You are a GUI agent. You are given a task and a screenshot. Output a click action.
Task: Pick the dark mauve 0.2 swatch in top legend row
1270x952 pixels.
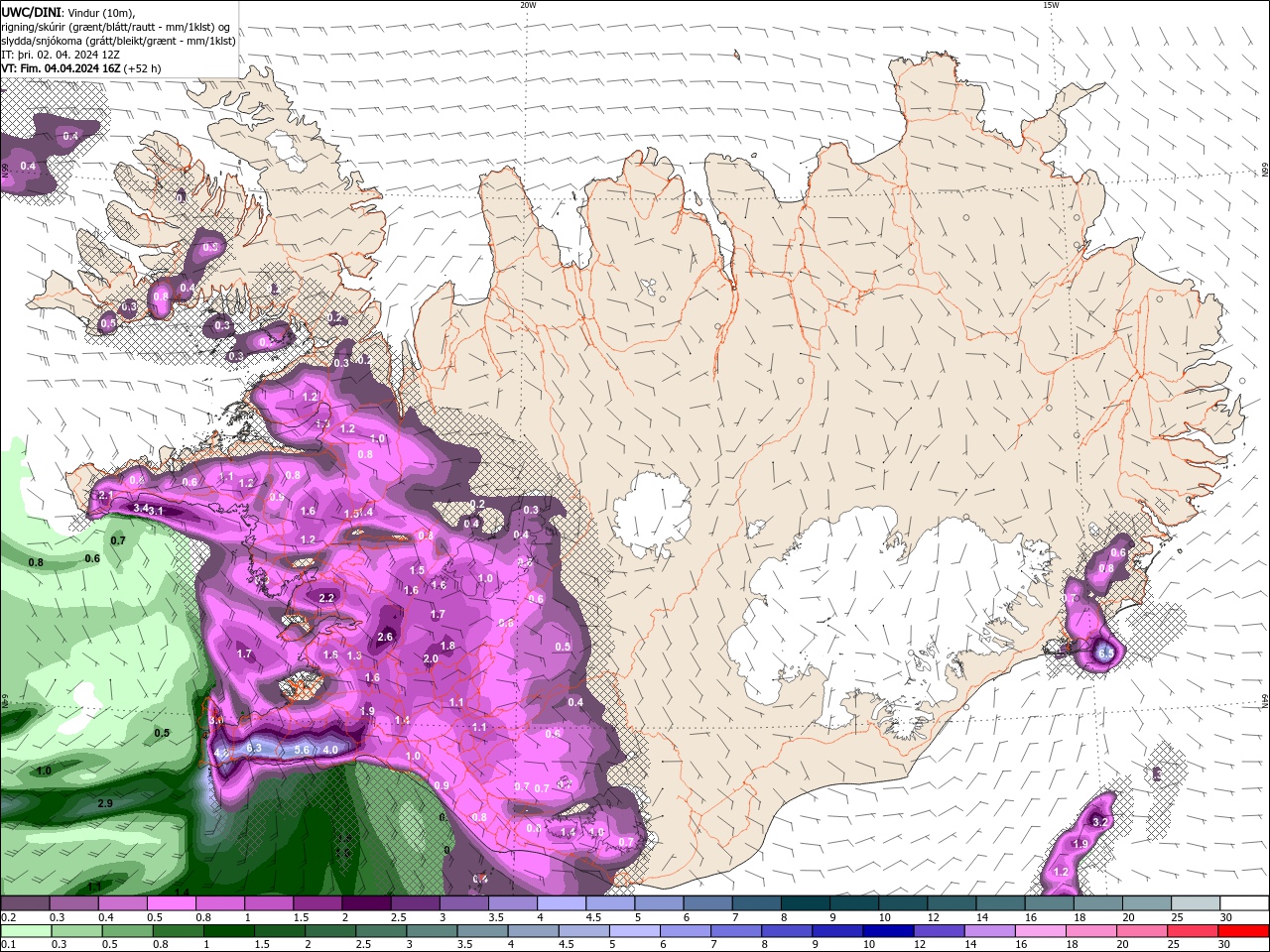[24, 903]
